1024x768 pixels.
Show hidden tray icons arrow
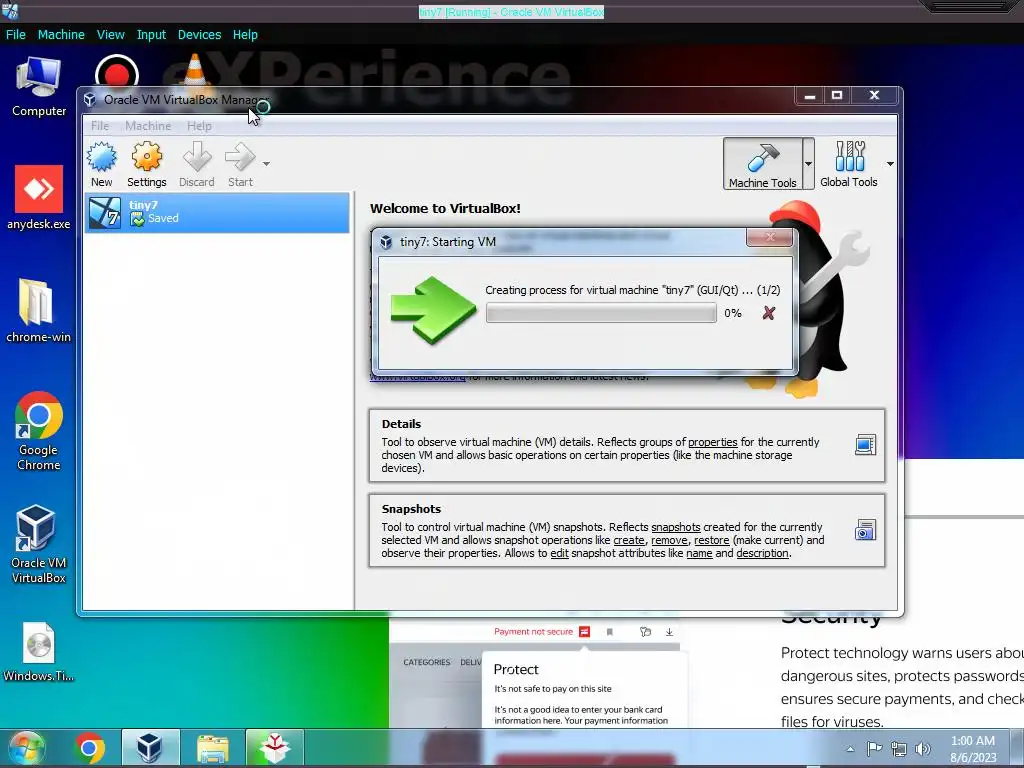[850, 749]
